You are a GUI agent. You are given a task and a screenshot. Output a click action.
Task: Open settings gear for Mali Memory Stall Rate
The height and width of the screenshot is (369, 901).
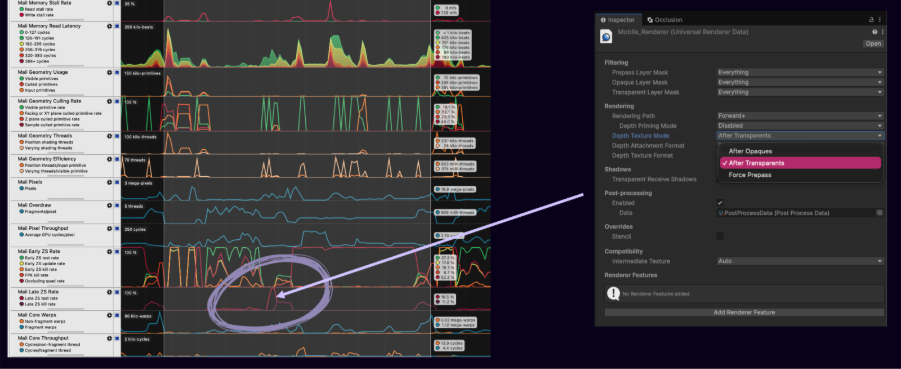tap(110, 3)
